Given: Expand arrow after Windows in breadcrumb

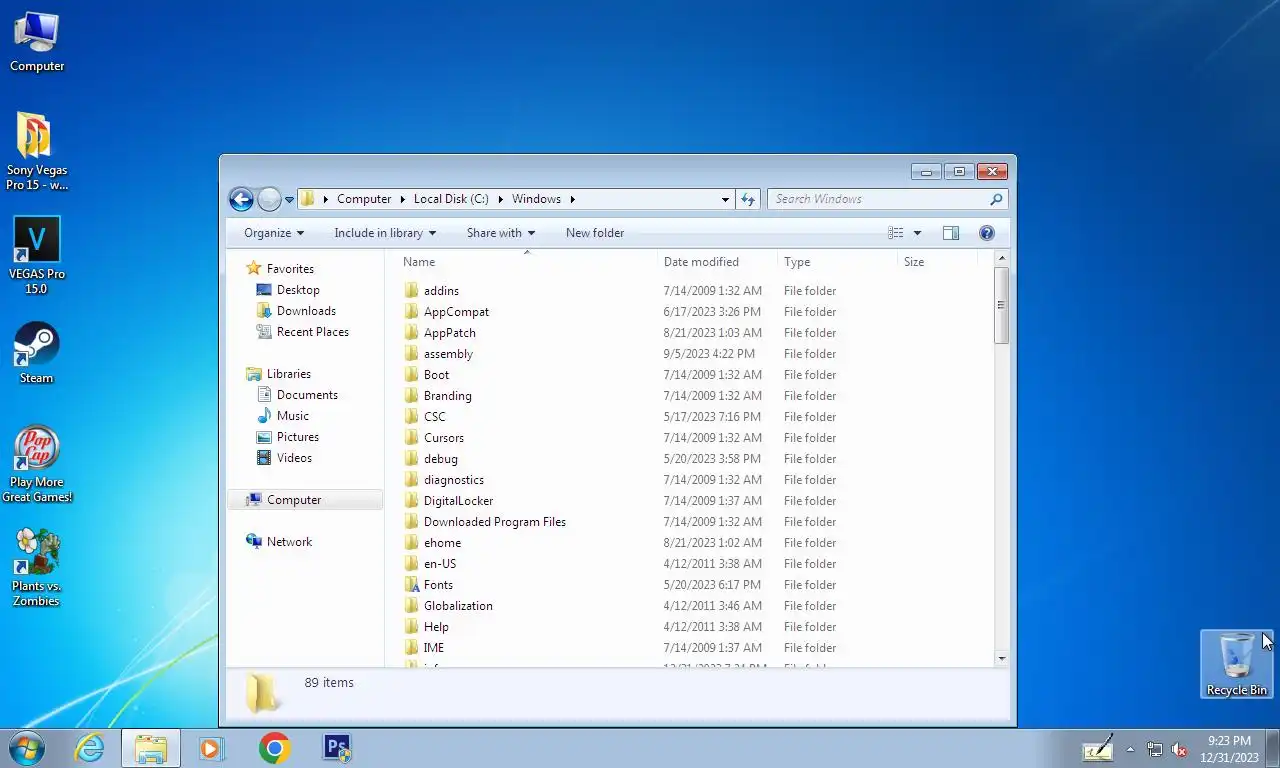Looking at the screenshot, I should point(573,199).
